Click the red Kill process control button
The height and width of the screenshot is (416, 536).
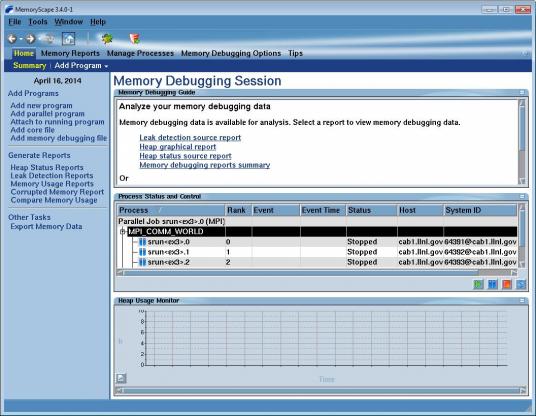coord(507,284)
